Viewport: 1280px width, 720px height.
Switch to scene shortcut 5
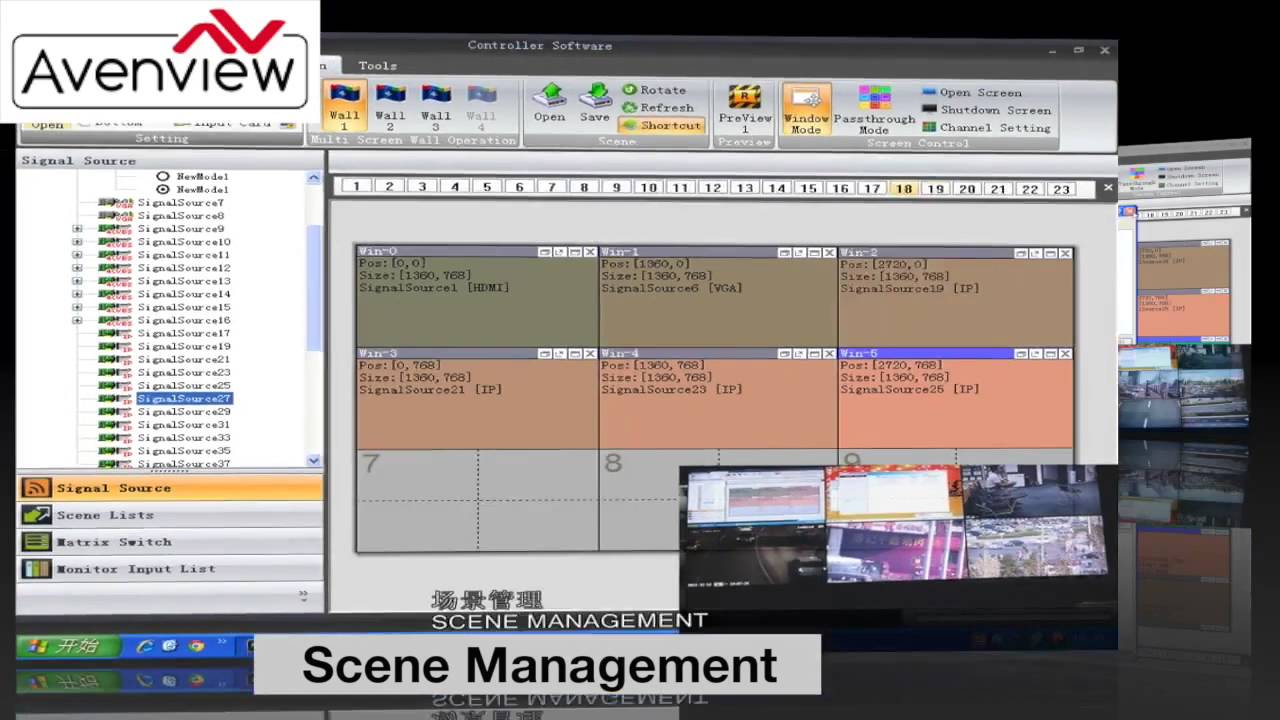(x=487, y=187)
